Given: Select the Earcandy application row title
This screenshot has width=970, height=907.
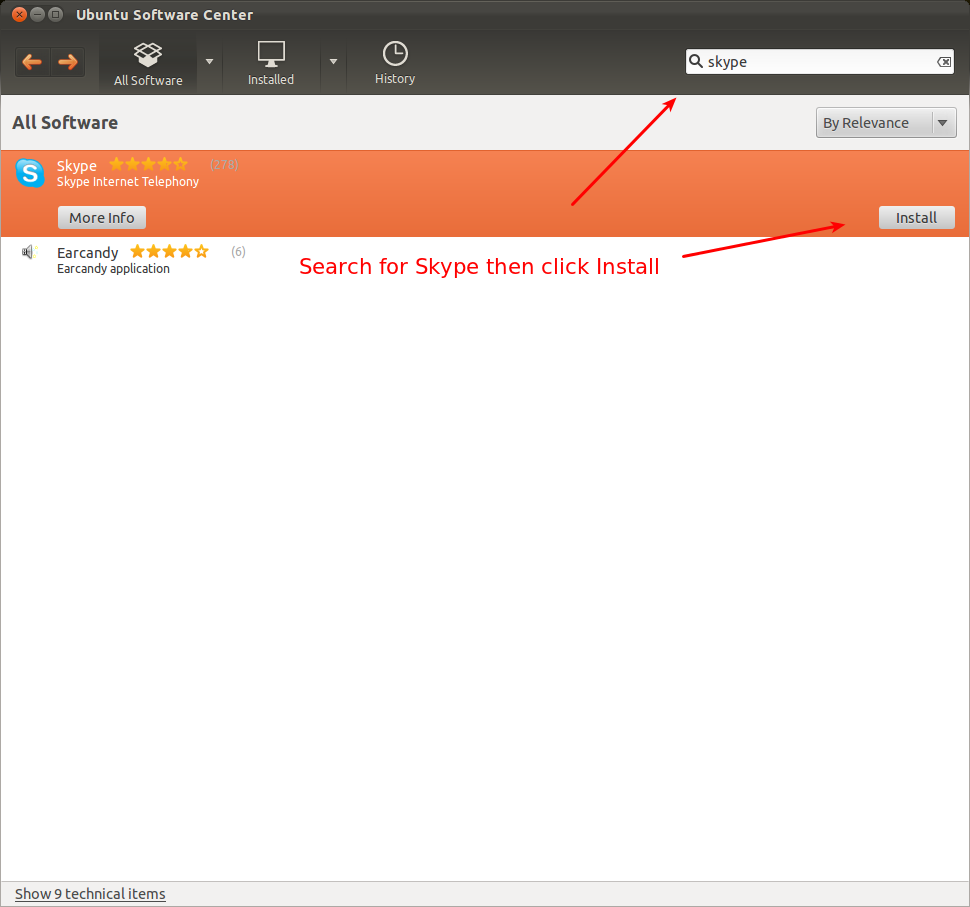Looking at the screenshot, I should pos(87,252).
